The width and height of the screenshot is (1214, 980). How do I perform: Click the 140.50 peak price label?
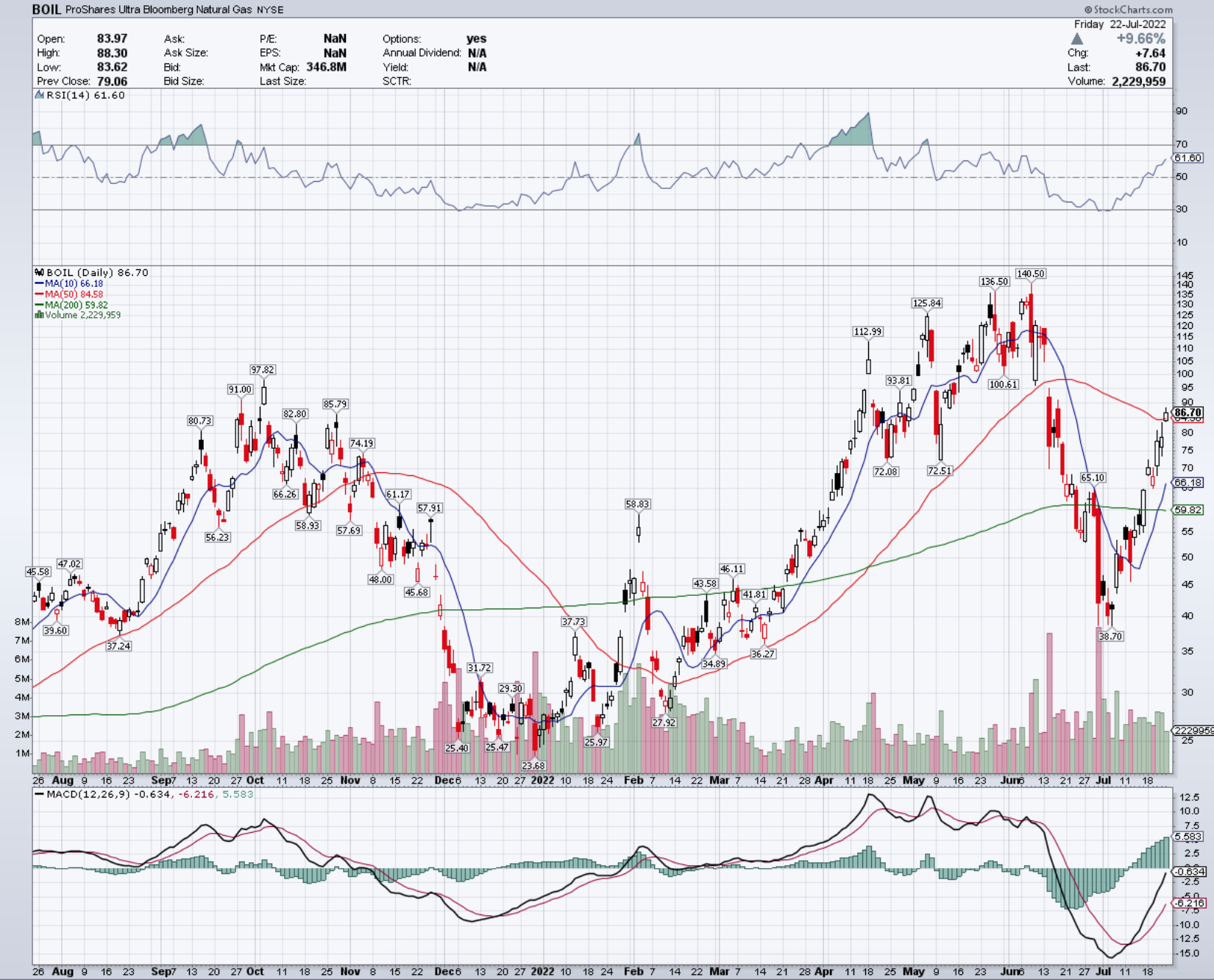(1030, 274)
